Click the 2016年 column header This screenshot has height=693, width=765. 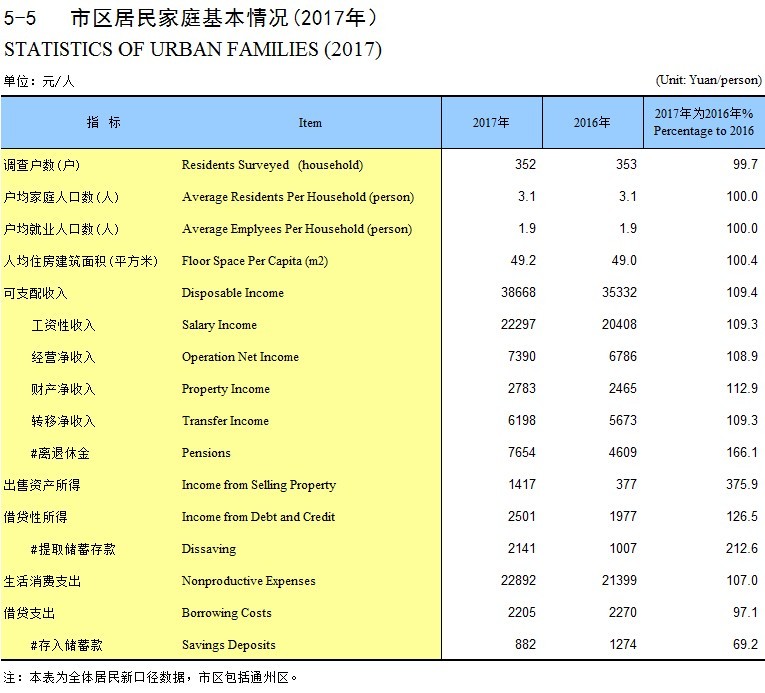pos(592,123)
